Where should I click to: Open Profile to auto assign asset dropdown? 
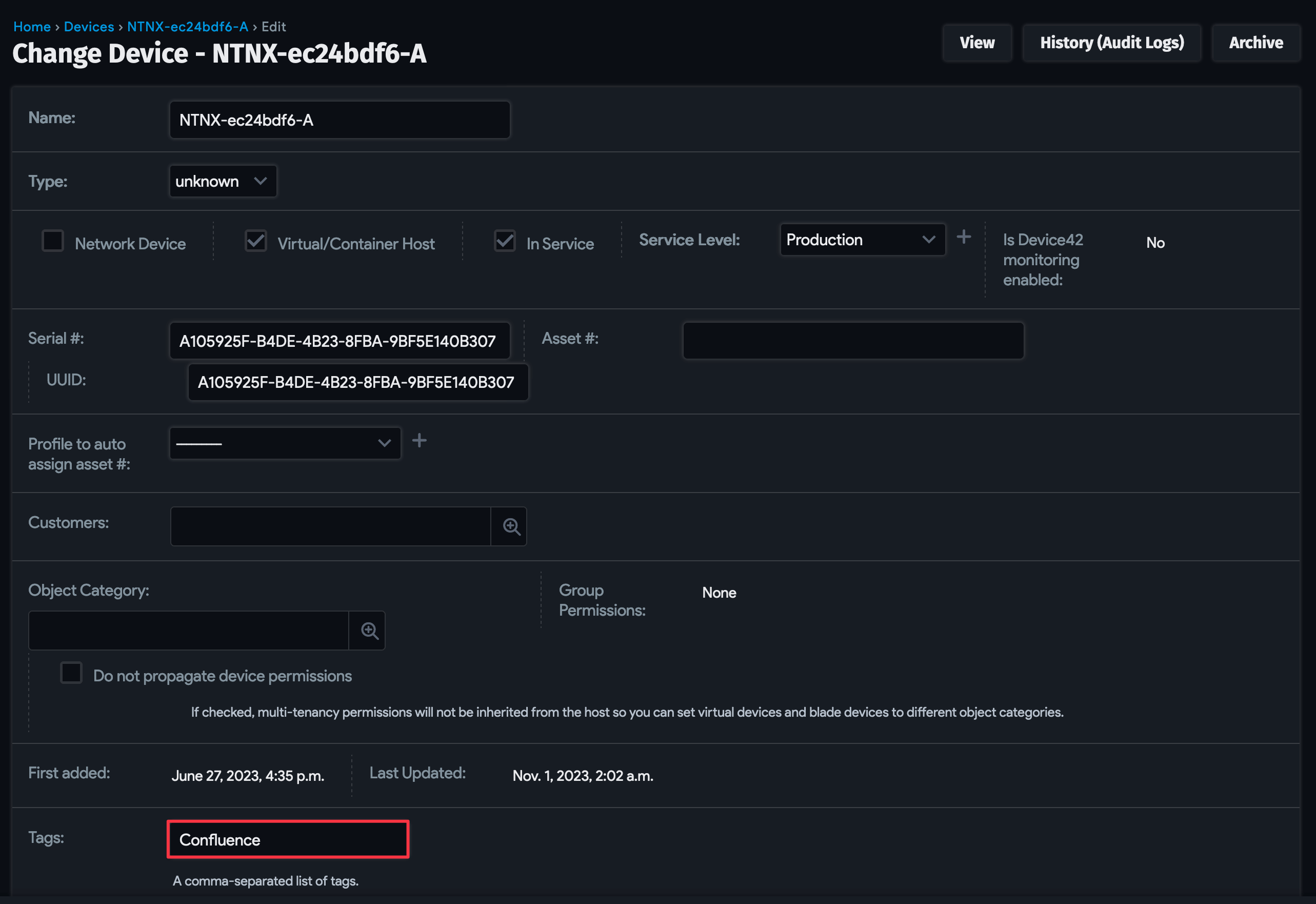tap(285, 443)
